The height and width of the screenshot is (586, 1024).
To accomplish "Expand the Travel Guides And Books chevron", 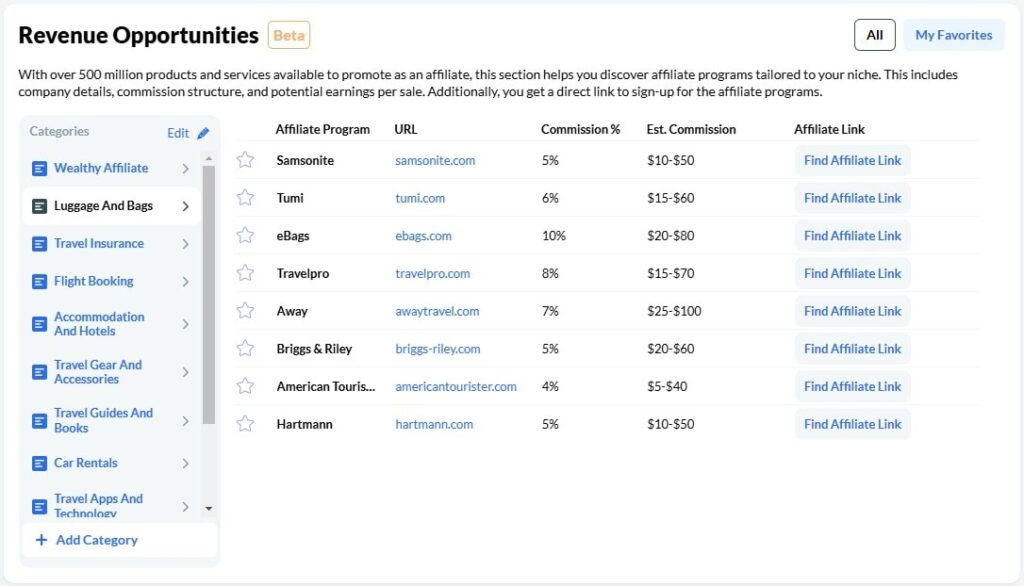I will point(185,421).
